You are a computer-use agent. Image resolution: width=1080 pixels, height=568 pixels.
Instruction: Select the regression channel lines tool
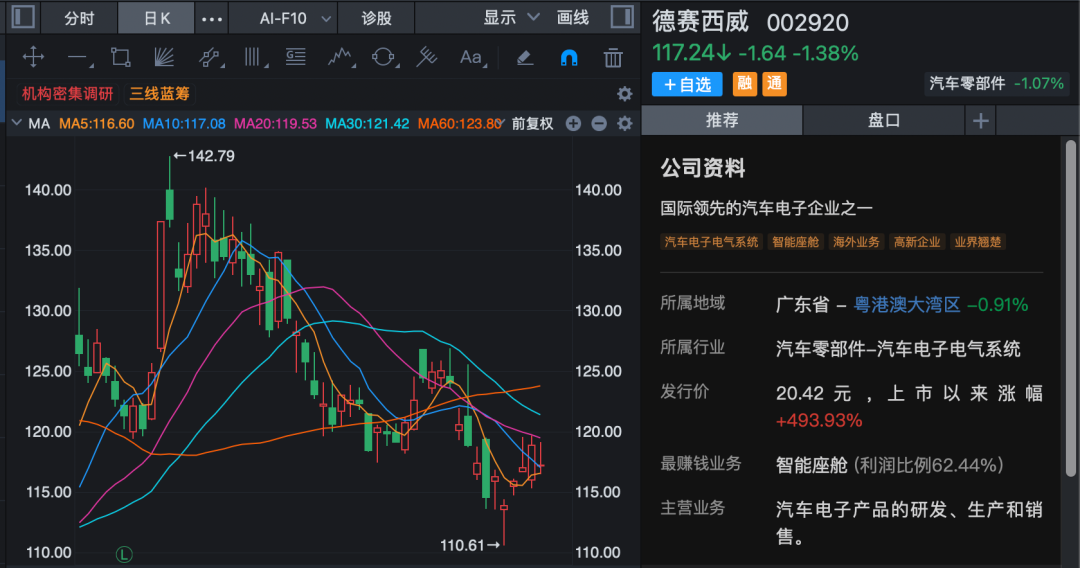(427, 57)
